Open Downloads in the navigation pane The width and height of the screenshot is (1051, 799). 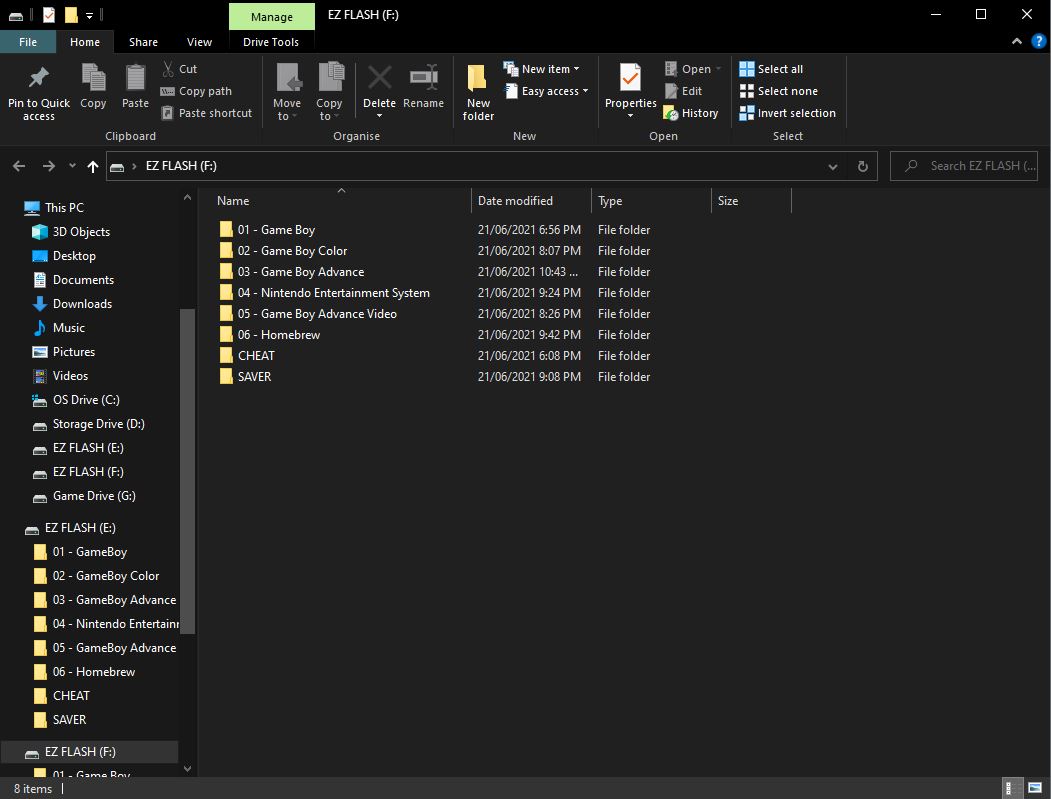72,304
